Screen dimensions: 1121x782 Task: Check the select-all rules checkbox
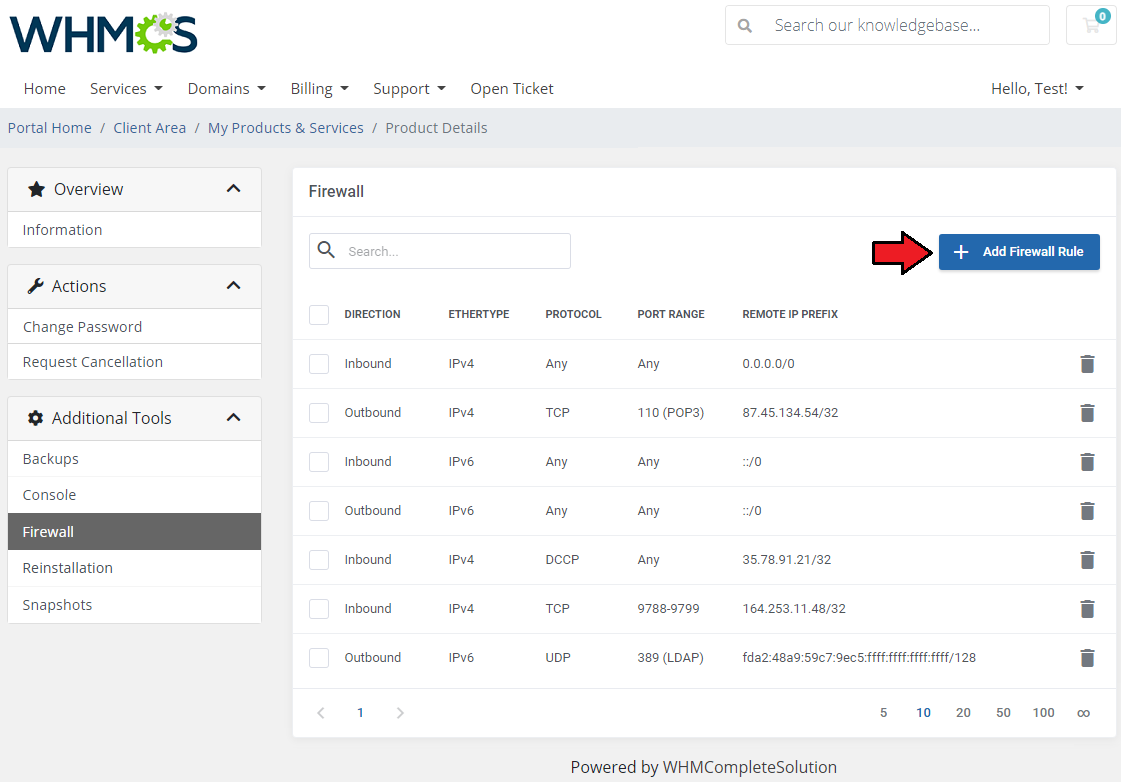tap(319, 315)
